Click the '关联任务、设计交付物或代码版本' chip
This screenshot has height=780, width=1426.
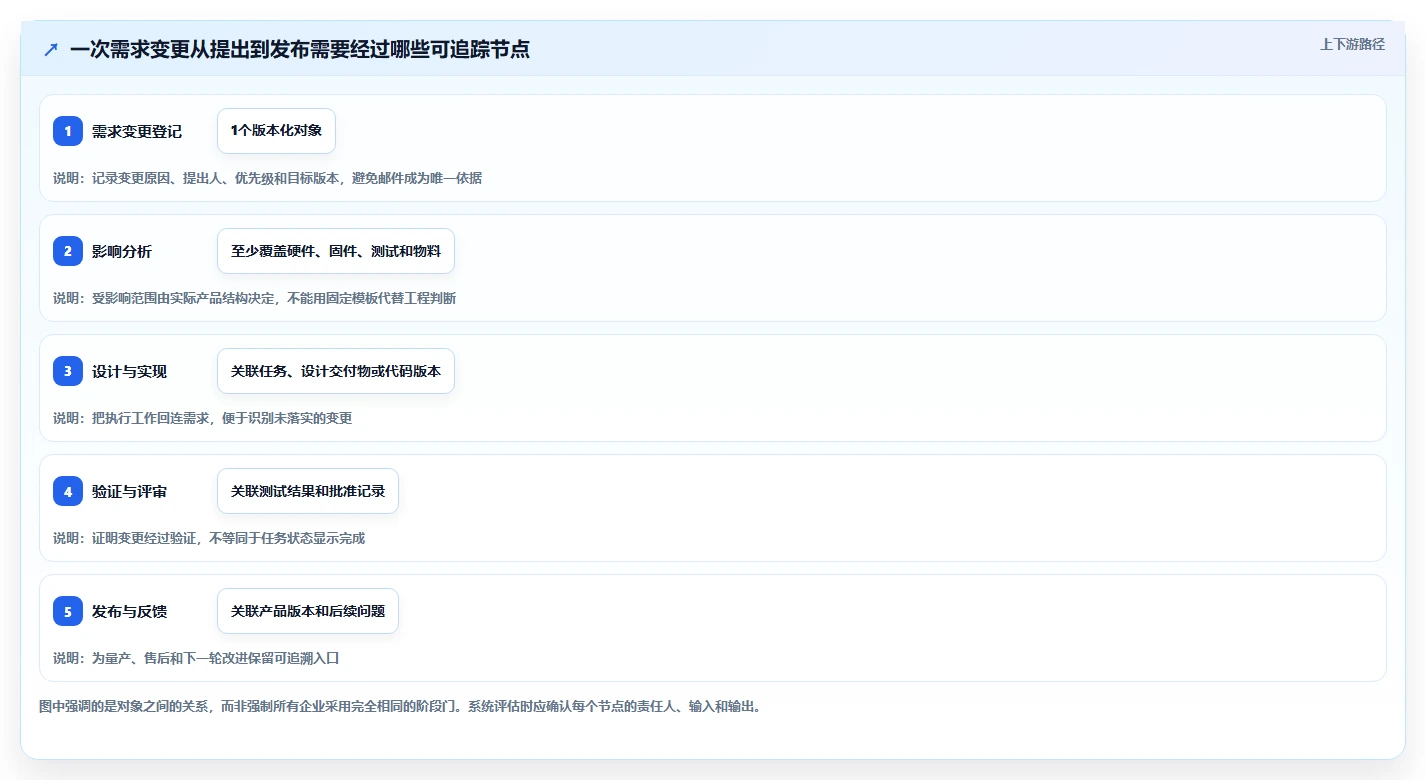pos(336,371)
